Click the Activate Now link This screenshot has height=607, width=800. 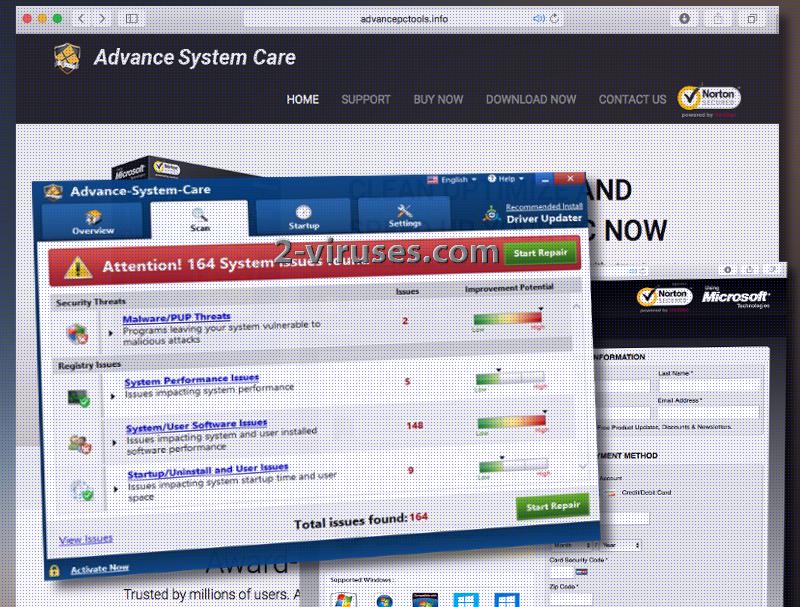pyautogui.click(x=99, y=569)
